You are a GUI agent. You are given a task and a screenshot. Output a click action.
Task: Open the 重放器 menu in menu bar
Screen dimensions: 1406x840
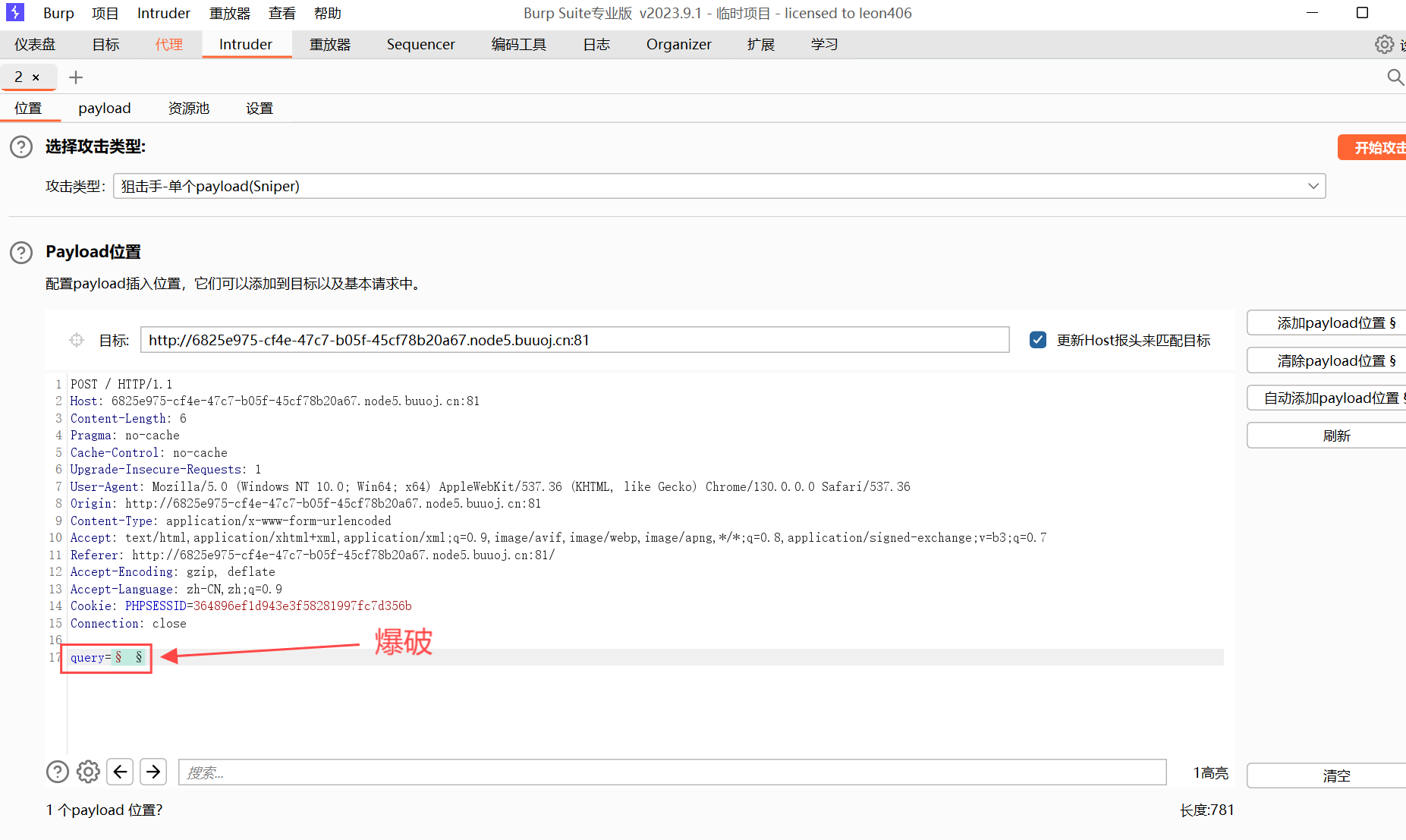[x=230, y=13]
